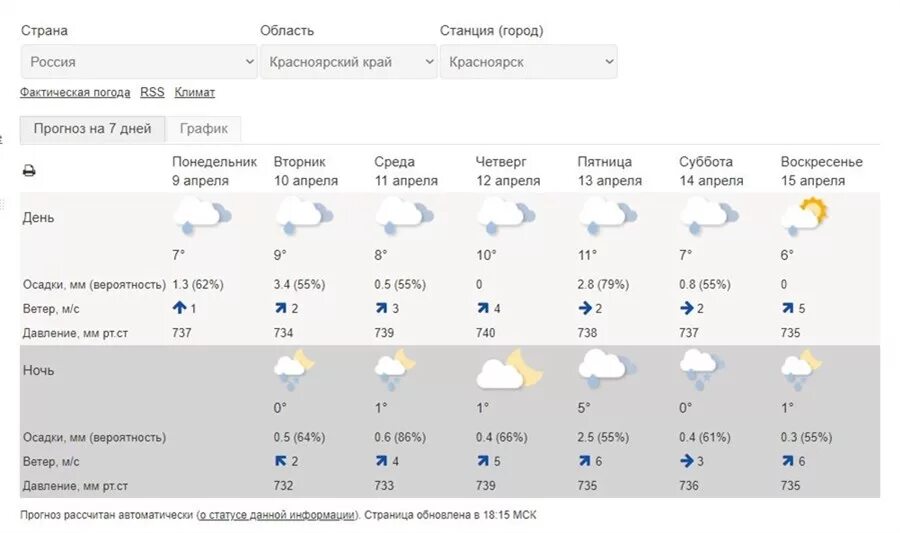Open the city dropdown showing Красноярск
This screenshot has height=533, width=900.
[529, 61]
